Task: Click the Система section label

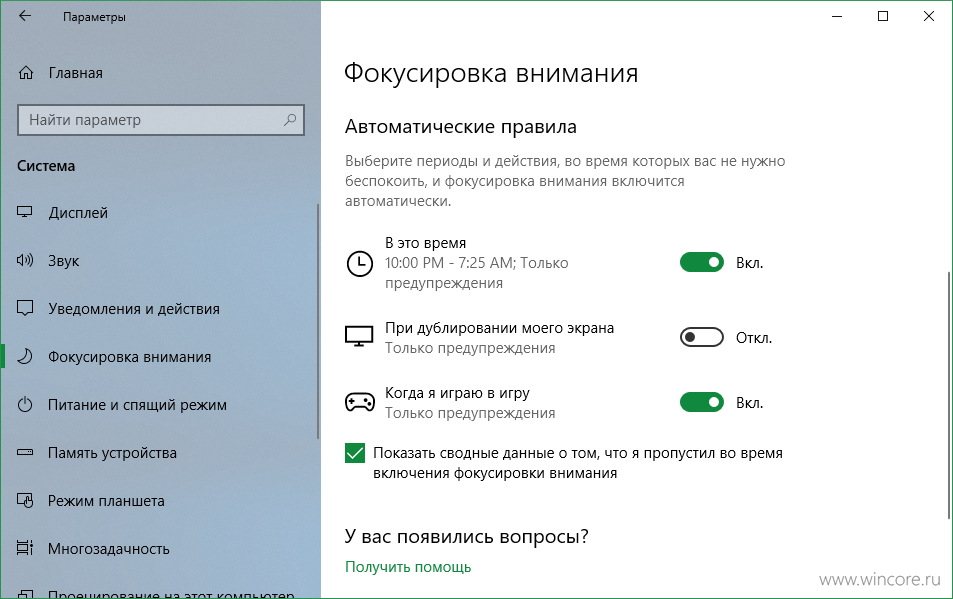Action: (x=46, y=166)
